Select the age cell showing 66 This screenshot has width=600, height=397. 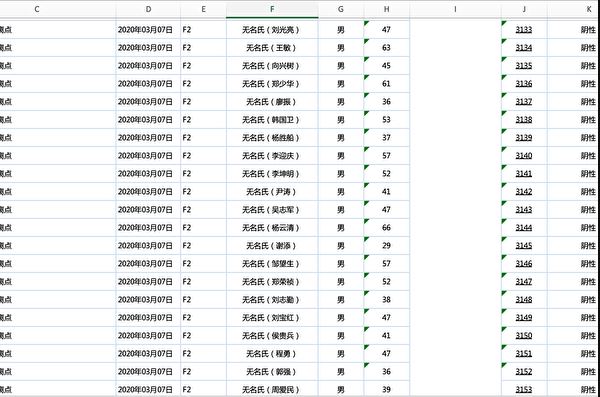point(386,228)
